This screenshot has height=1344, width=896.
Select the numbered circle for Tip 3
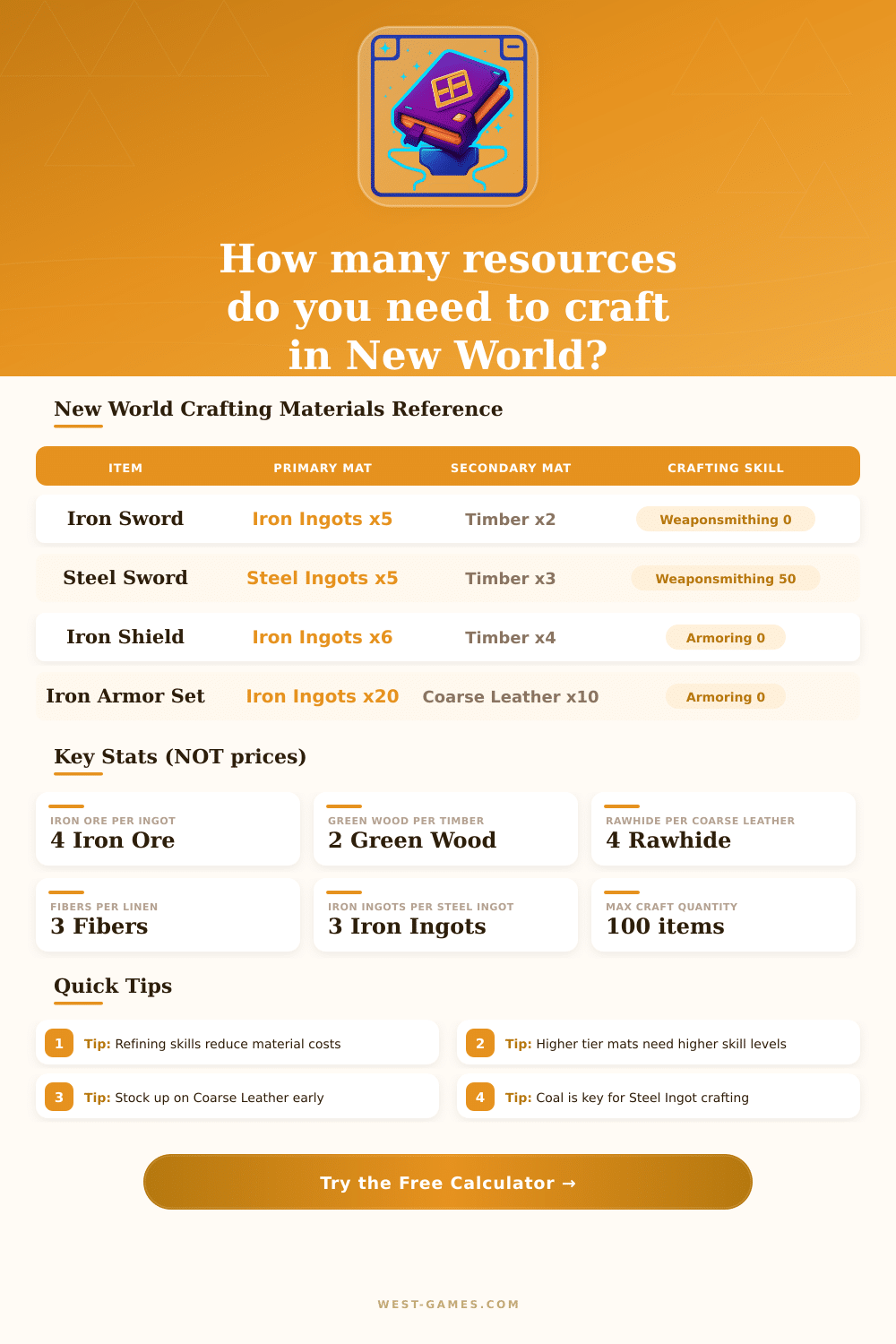59,1097
